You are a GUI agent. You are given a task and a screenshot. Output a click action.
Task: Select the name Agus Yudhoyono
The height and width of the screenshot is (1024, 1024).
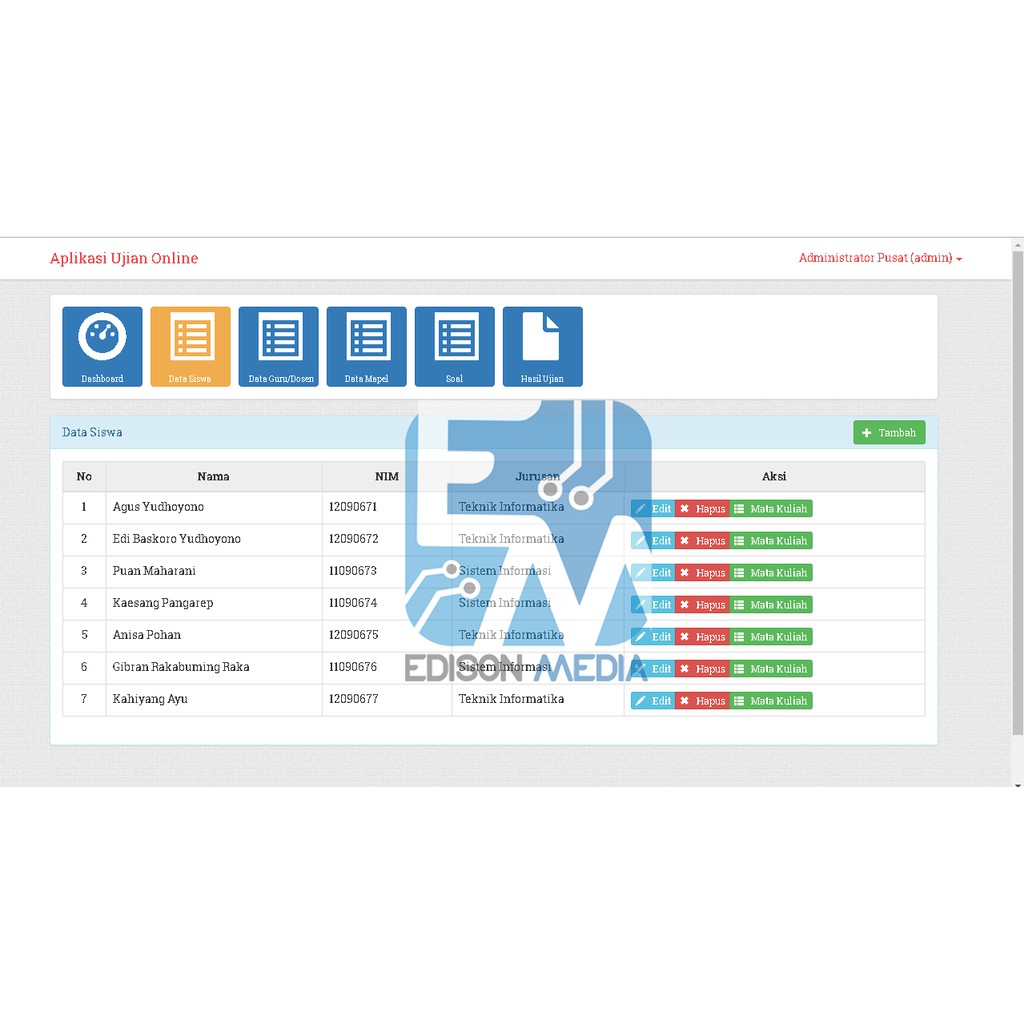point(158,507)
